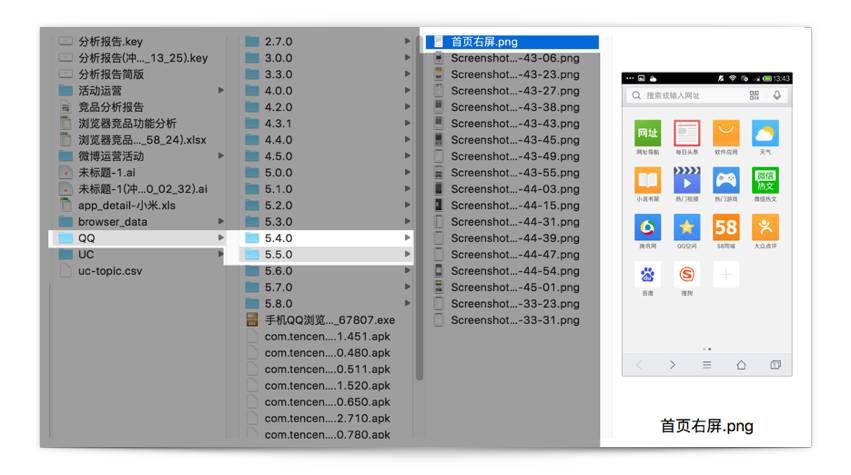Select file uc-topic.csv
The width and height of the screenshot is (851, 475).
110,271
